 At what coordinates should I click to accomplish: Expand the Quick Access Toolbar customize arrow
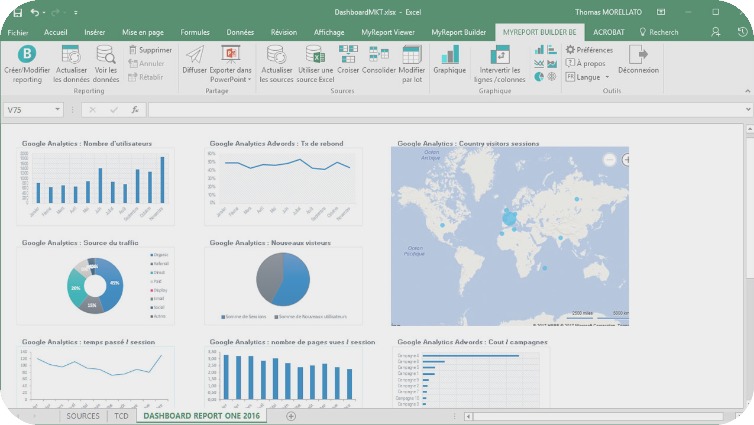click(75, 12)
